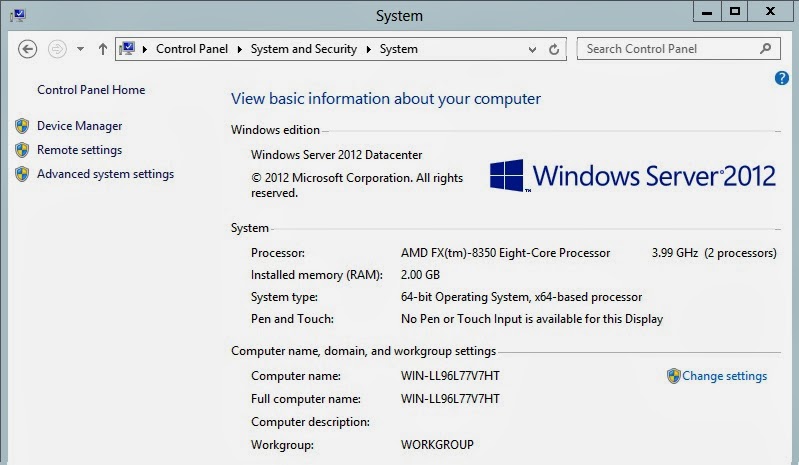Click the Forward arrow button
Image resolution: width=799 pixels, height=465 pixels.
coord(57,49)
